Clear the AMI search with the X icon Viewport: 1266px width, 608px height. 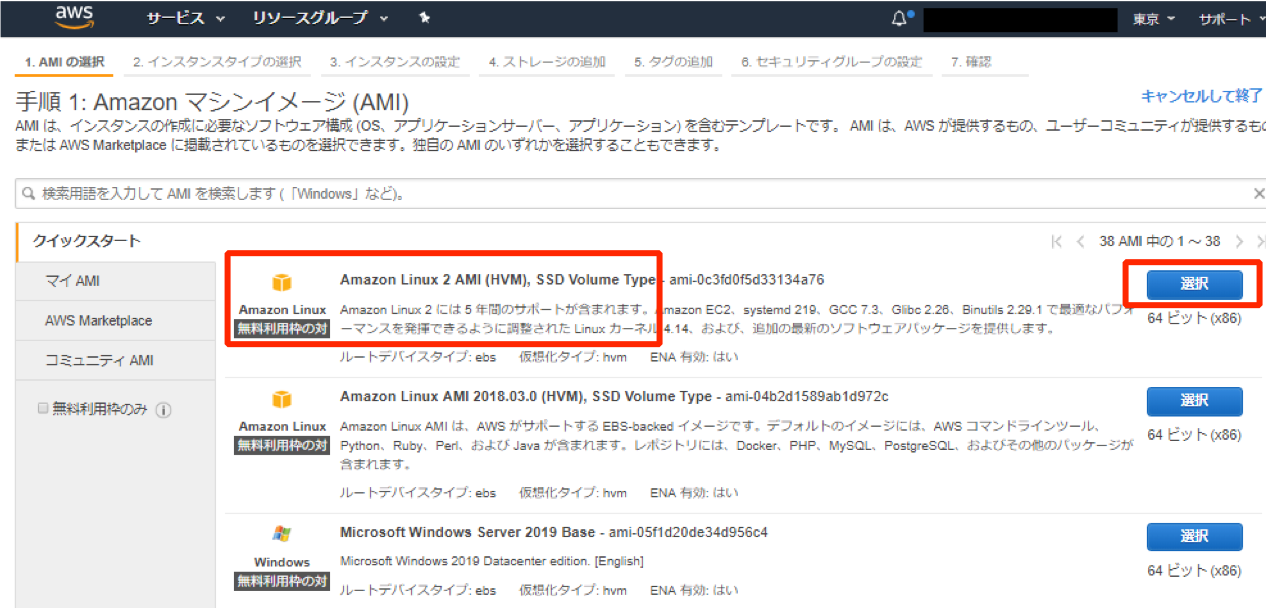(x=1259, y=193)
